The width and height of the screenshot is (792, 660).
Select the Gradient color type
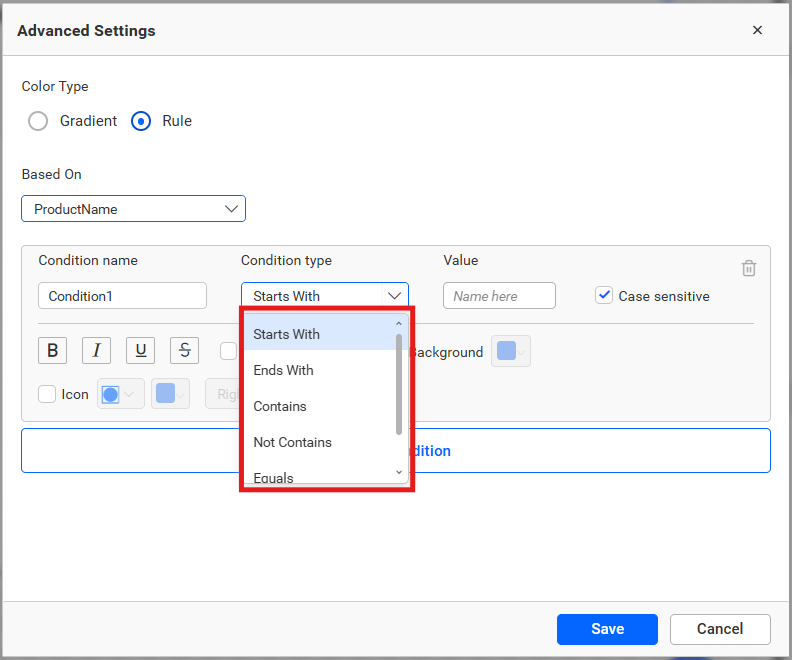[x=38, y=121]
